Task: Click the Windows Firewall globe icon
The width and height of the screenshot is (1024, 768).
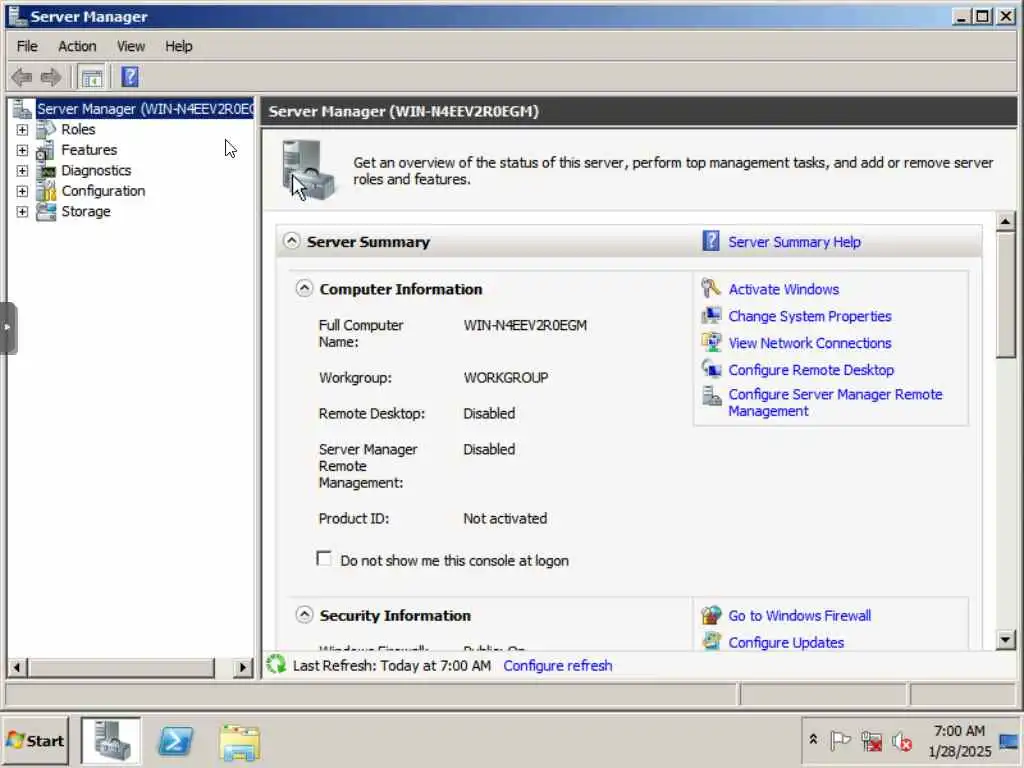Action: coord(711,615)
